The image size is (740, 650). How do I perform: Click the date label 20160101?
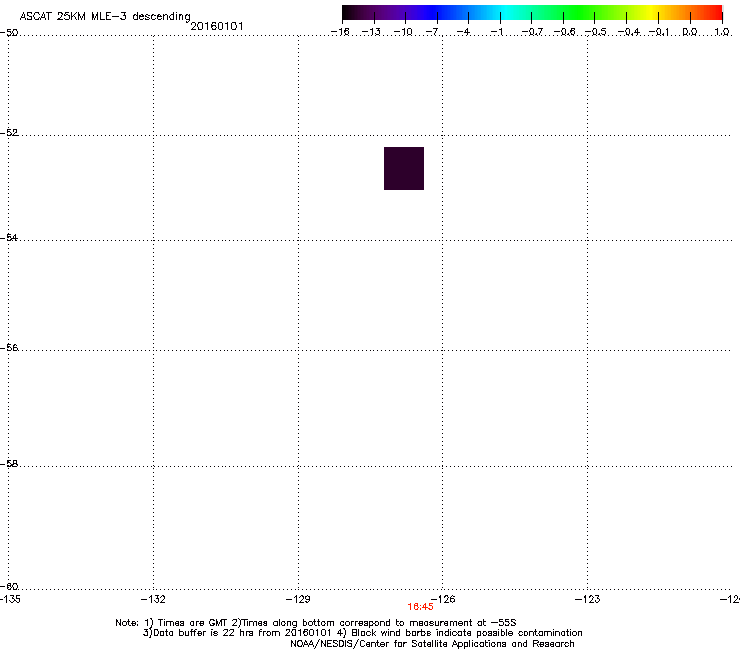[x=217, y=26]
